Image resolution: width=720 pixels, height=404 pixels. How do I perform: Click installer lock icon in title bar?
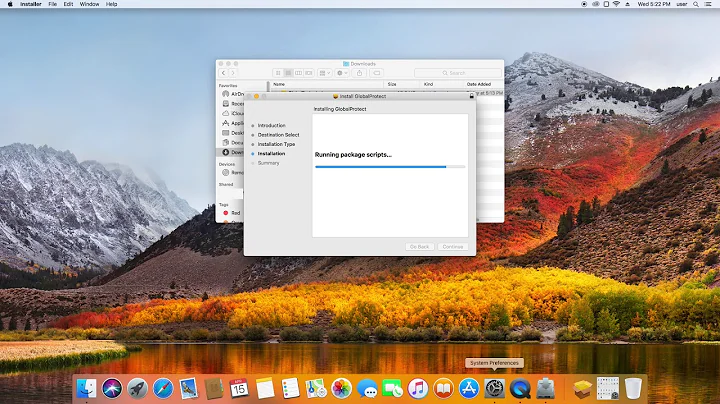click(x=471, y=96)
